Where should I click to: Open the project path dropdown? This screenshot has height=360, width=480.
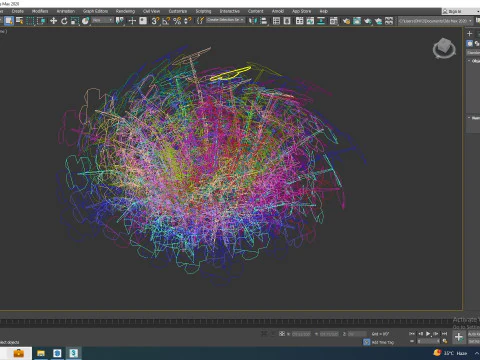436,21
